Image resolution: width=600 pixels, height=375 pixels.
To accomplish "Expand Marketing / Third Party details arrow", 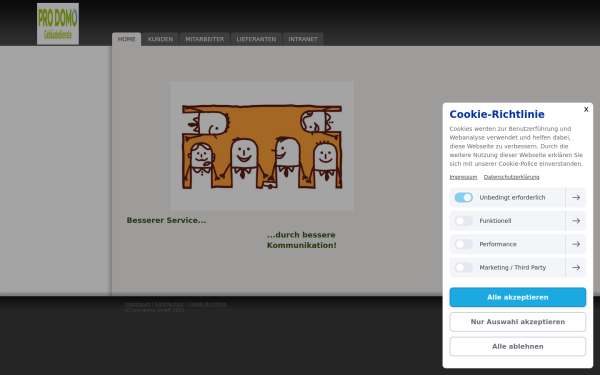I will [x=576, y=267].
